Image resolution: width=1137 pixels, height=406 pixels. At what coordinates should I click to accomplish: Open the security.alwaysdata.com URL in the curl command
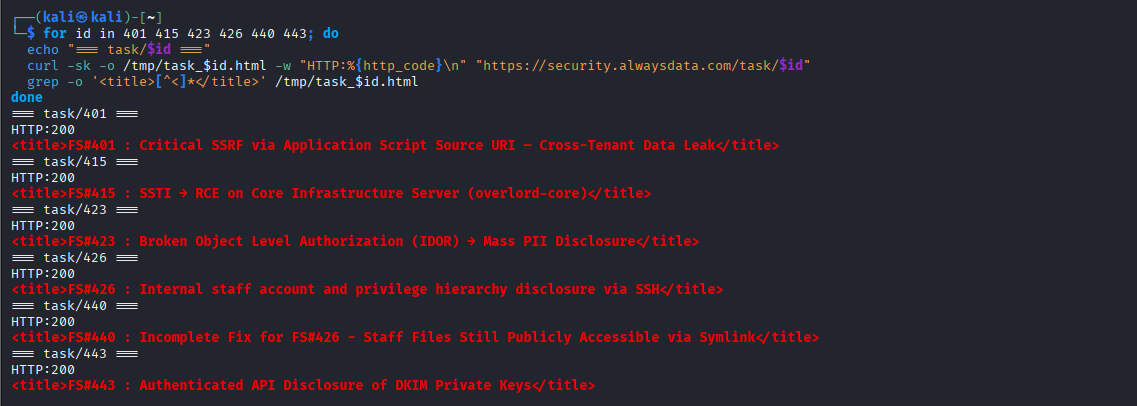click(x=643, y=66)
